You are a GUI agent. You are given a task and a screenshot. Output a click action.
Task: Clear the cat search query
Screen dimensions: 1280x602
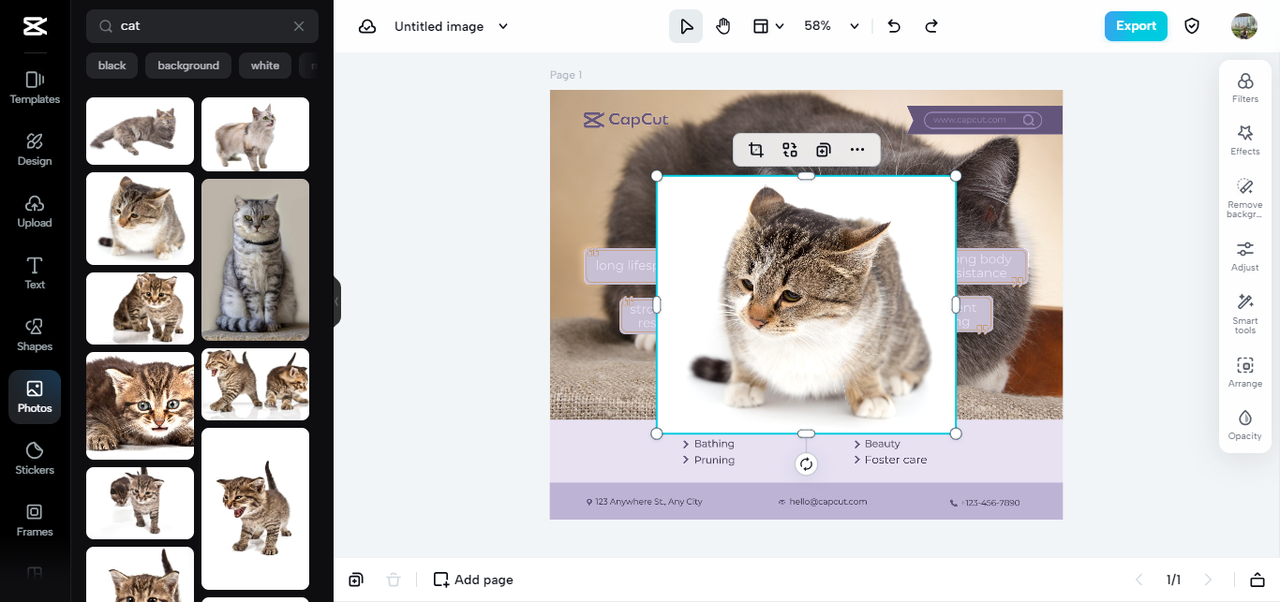pos(299,26)
